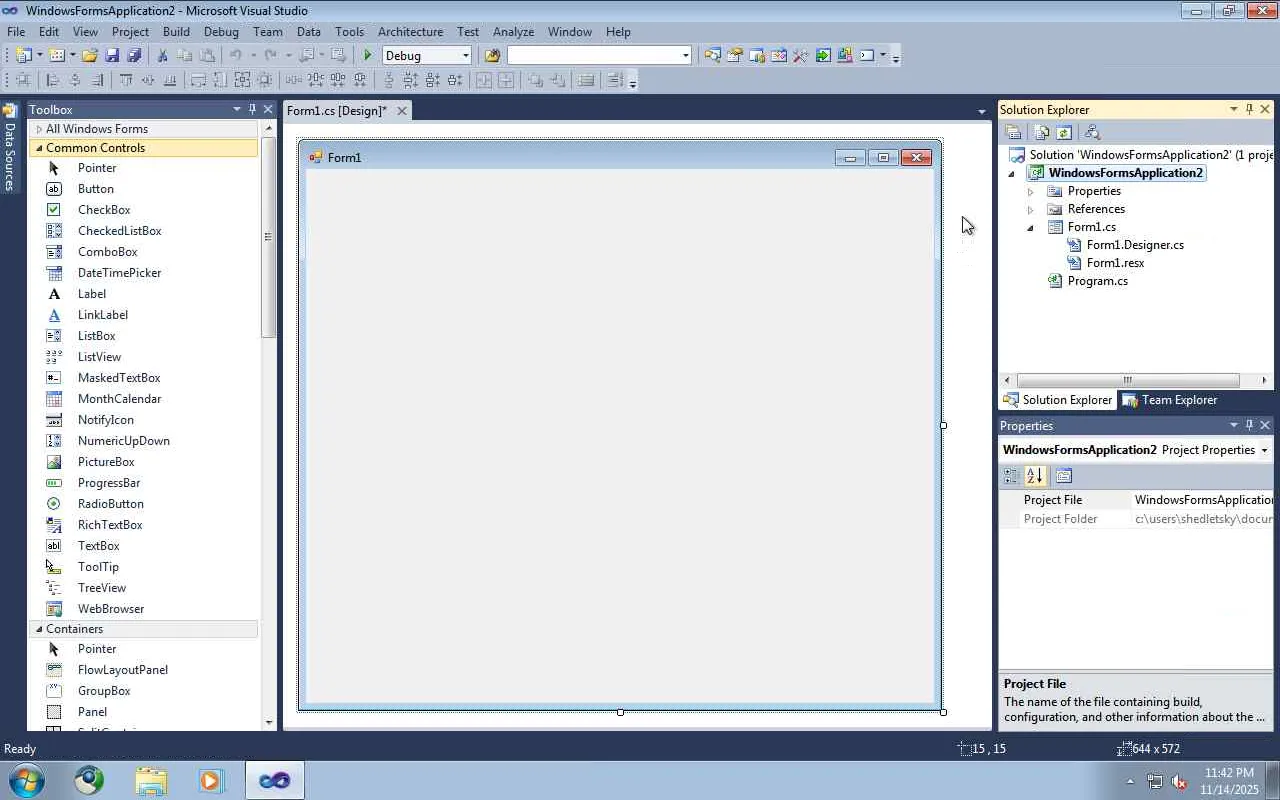The height and width of the screenshot is (800, 1280).
Task: Click the Properties icon in Solution Explorer toolbar
Action: (1013, 132)
